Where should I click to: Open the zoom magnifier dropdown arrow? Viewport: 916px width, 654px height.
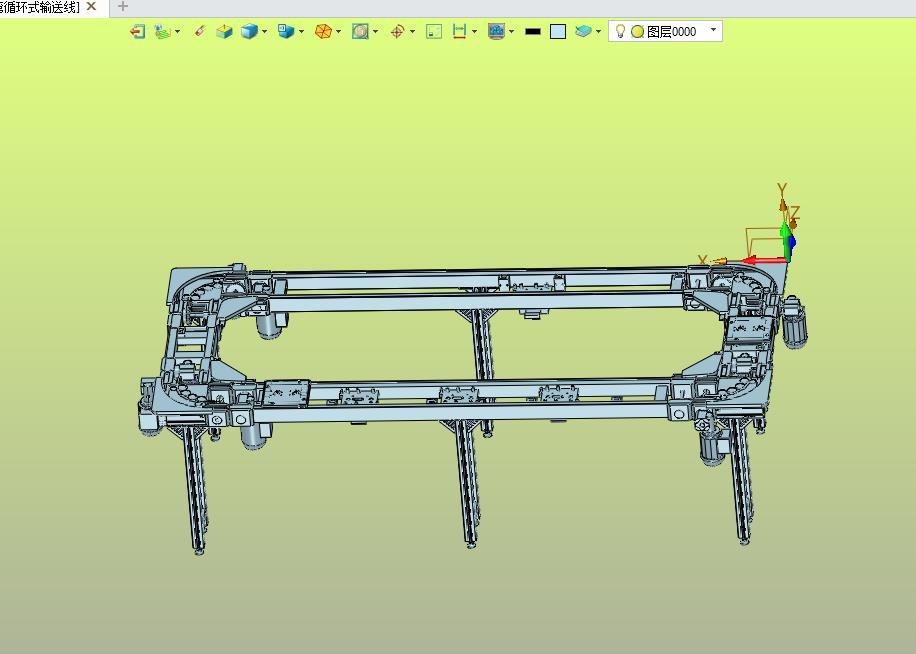click(376, 32)
